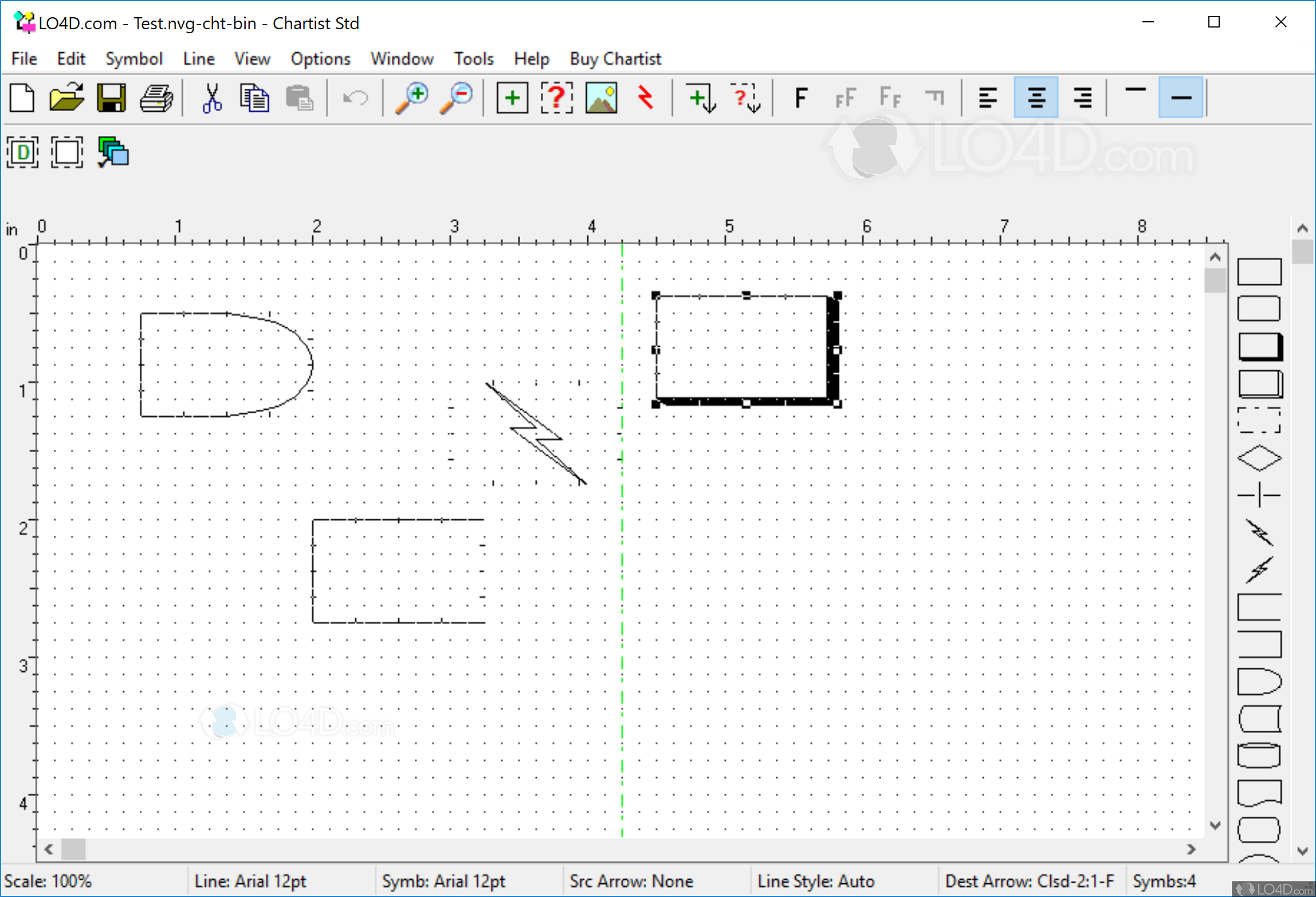Click the Zoom Out magnifier icon

pos(457,98)
